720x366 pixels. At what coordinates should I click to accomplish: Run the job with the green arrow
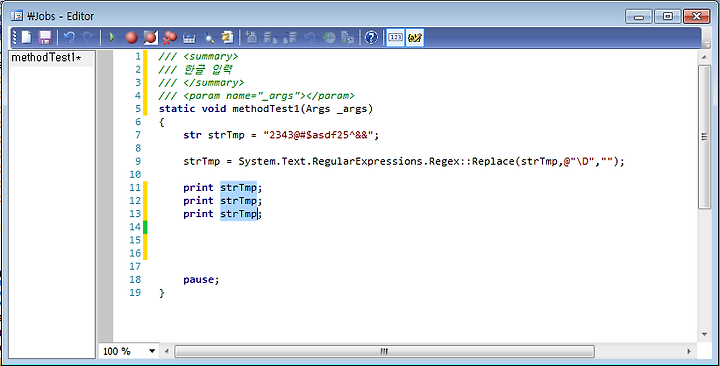pos(112,37)
